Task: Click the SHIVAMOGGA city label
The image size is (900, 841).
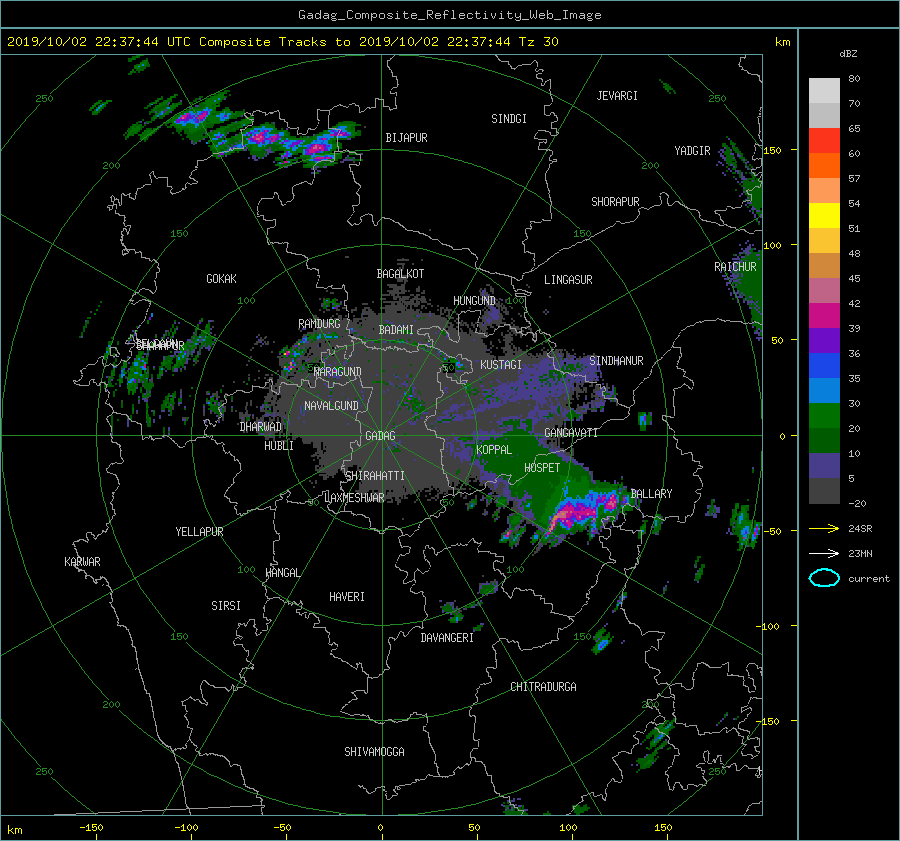Action: 374,752
